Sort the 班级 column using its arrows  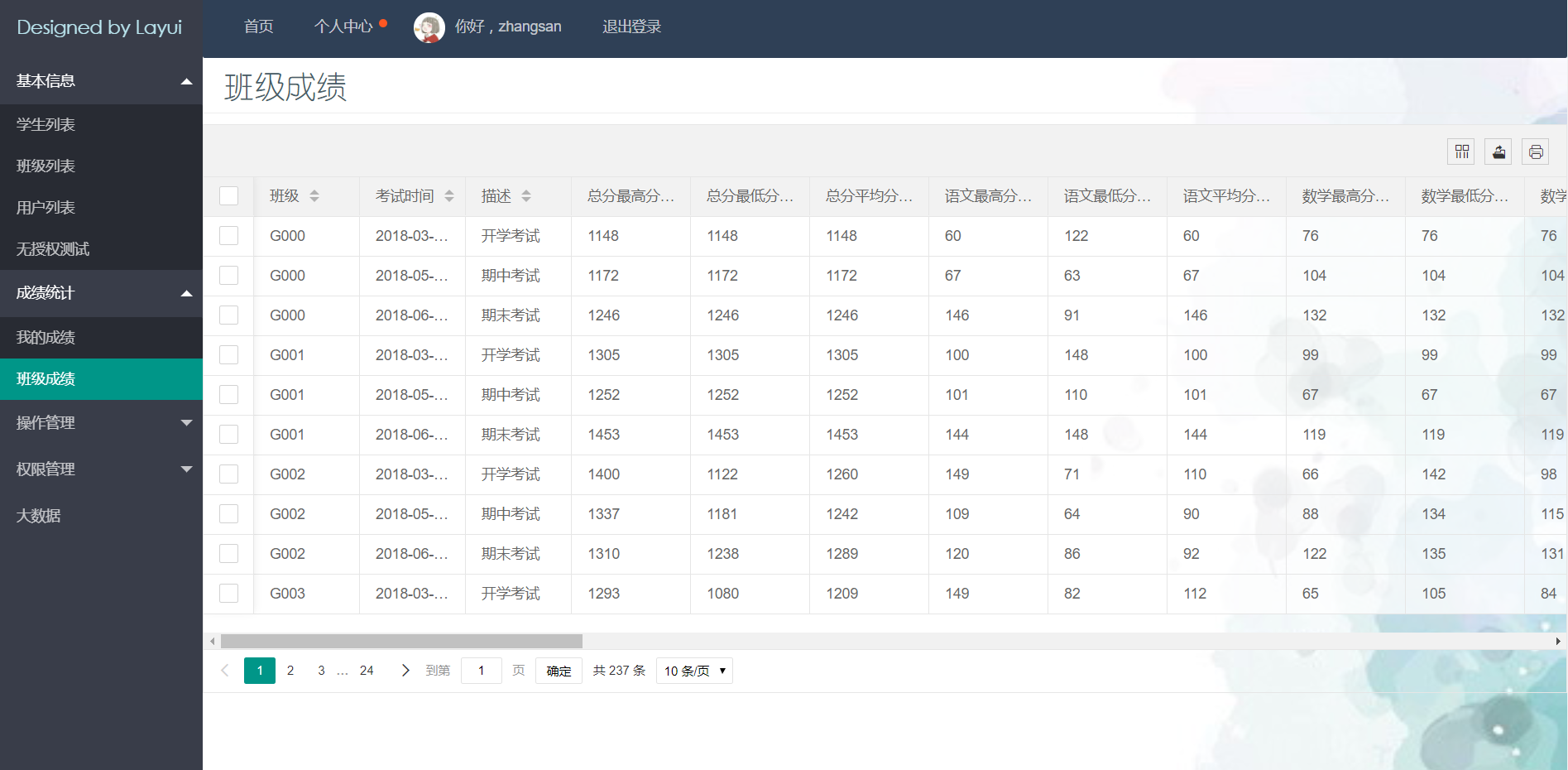pos(314,196)
